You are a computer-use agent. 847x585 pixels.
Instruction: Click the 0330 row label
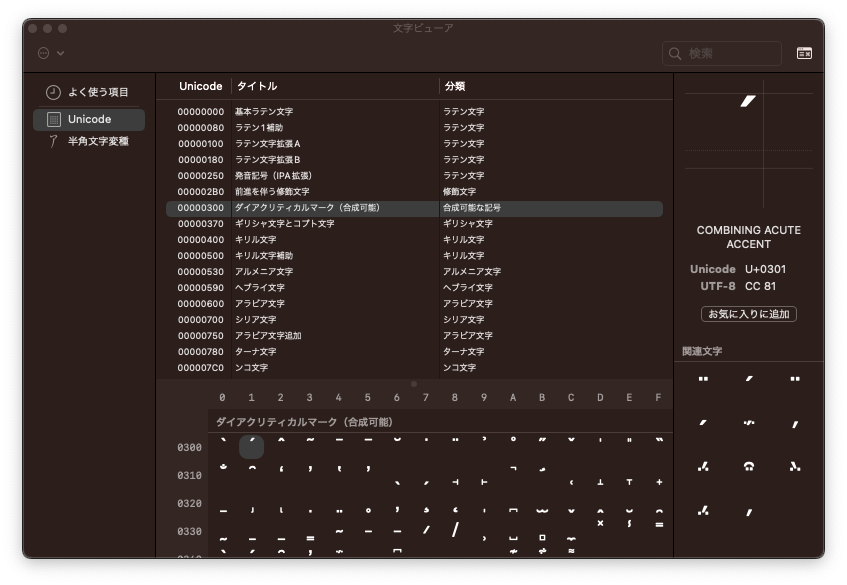tap(189, 532)
